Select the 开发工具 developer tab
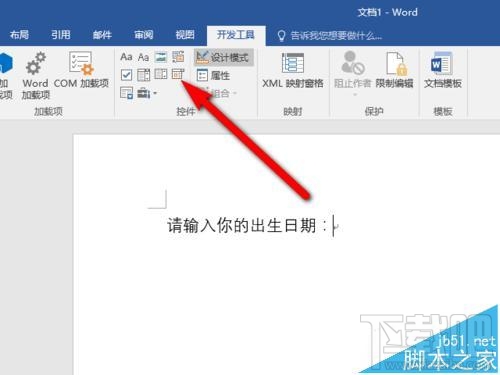This screenshot has height=375, width=500. point(236,35)
